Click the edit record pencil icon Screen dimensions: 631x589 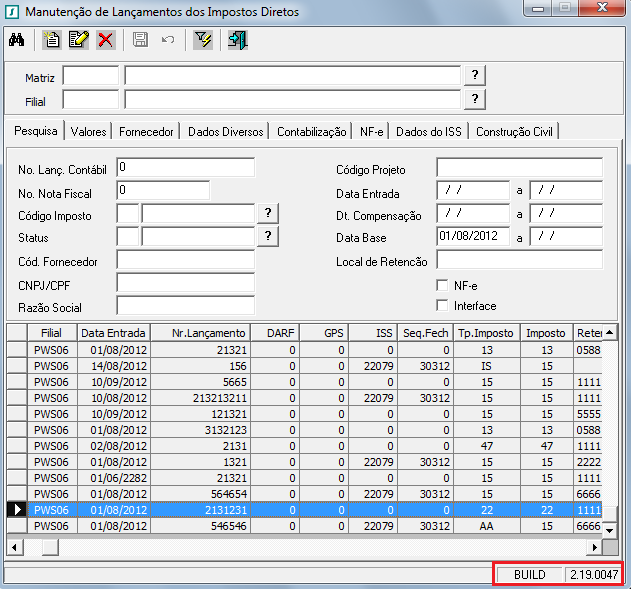coord(78,40)
